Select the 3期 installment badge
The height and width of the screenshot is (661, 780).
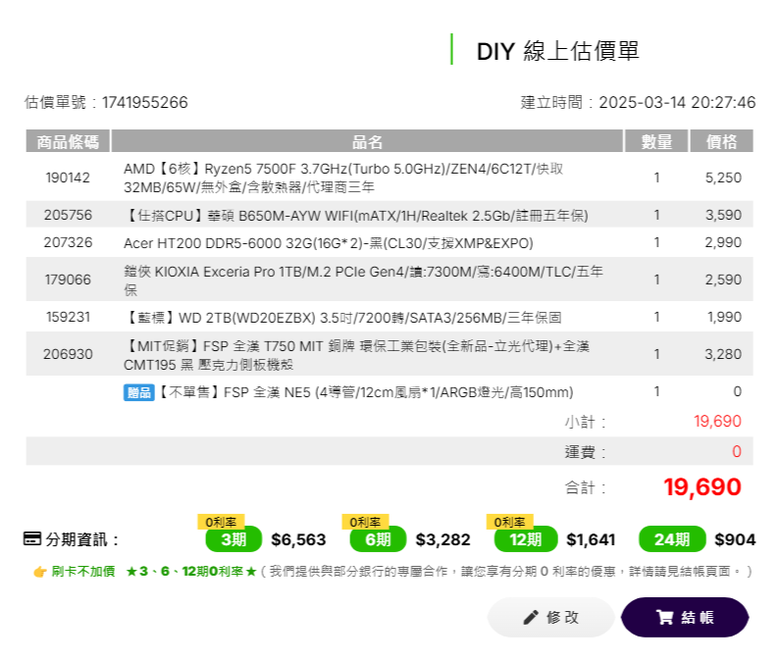click(x=233, y=539)
